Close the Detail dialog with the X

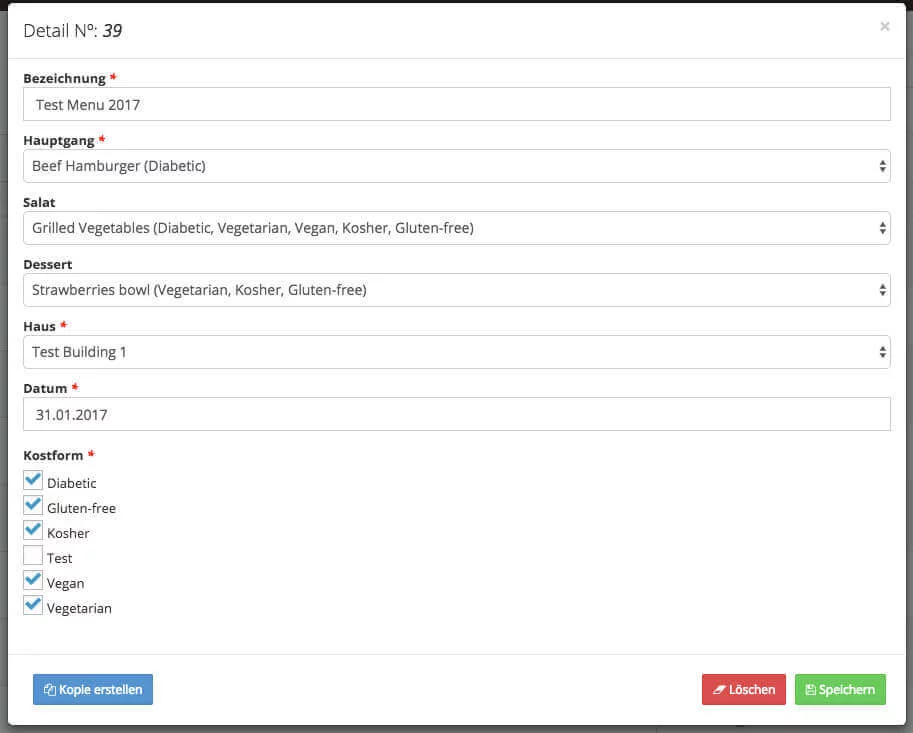[x=884, y=27]
